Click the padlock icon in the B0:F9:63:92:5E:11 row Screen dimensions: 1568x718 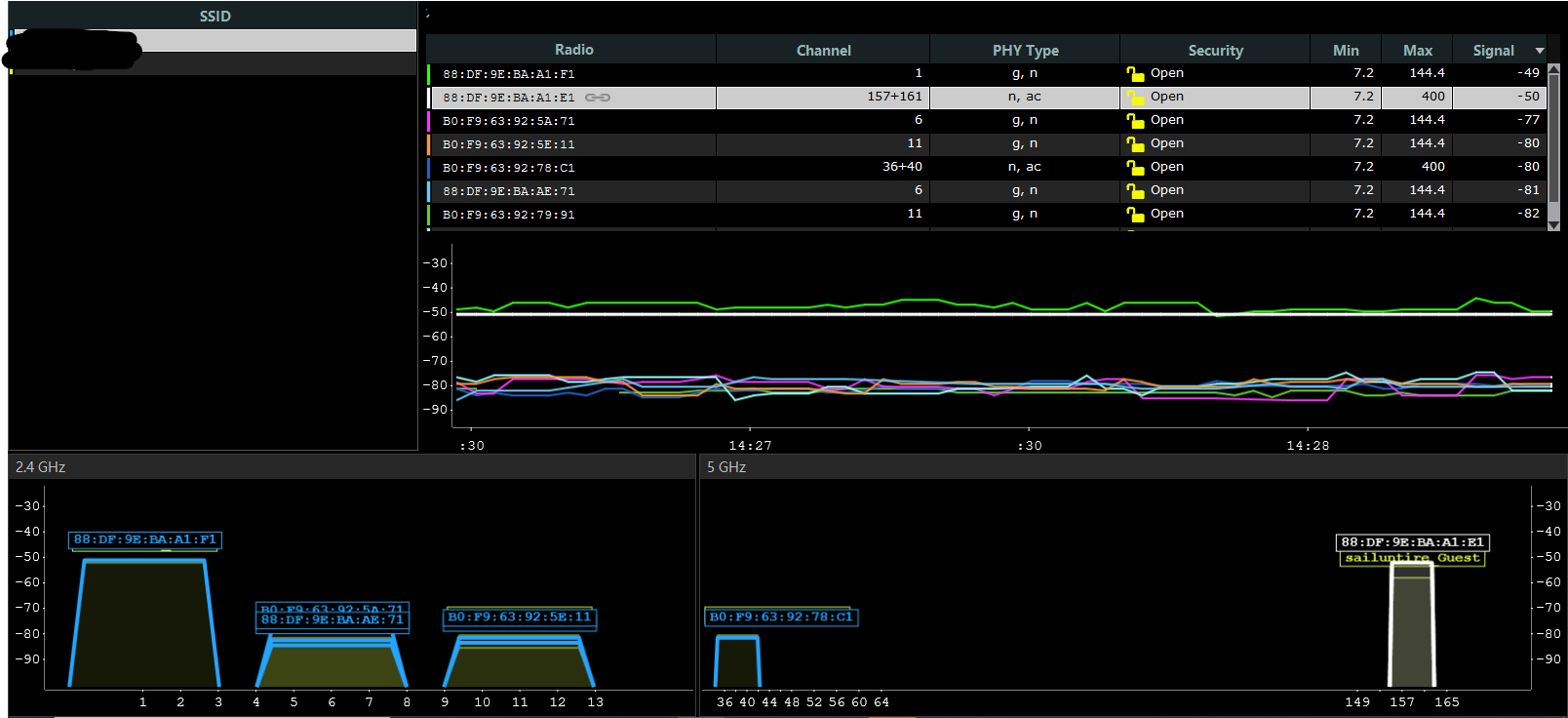click(1135, 144)
